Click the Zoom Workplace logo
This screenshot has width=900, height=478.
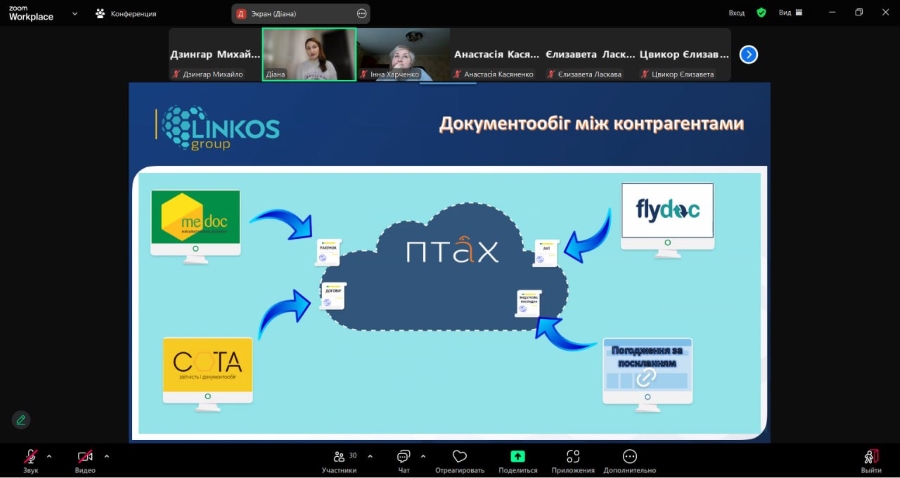[31, 13]
